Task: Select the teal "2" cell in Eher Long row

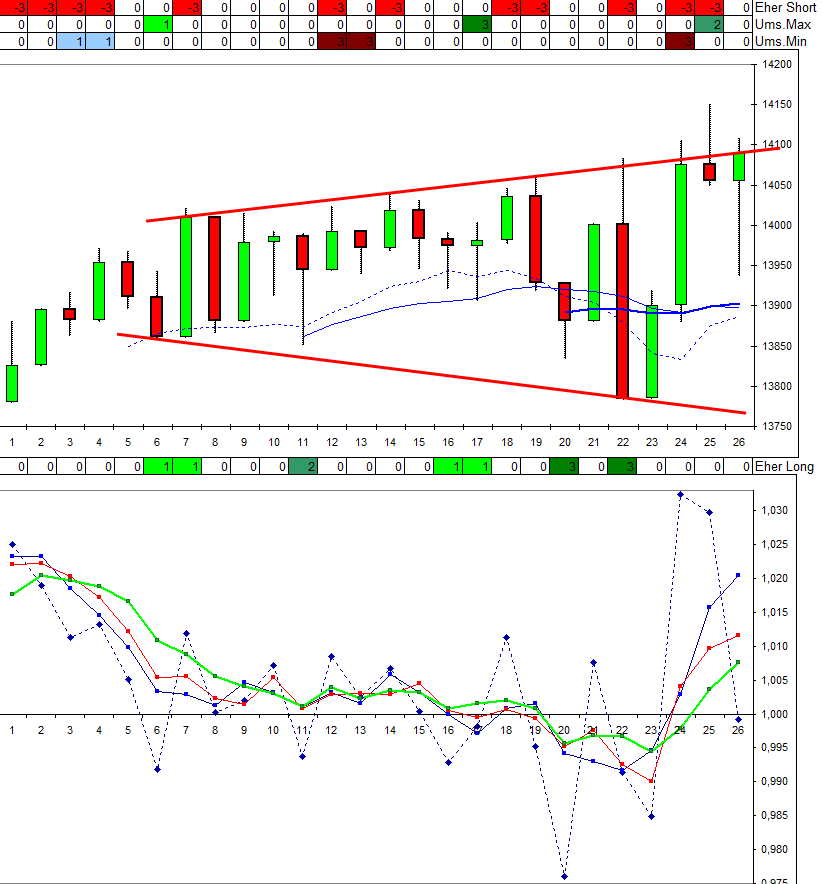Action: [x=303, y=466]
